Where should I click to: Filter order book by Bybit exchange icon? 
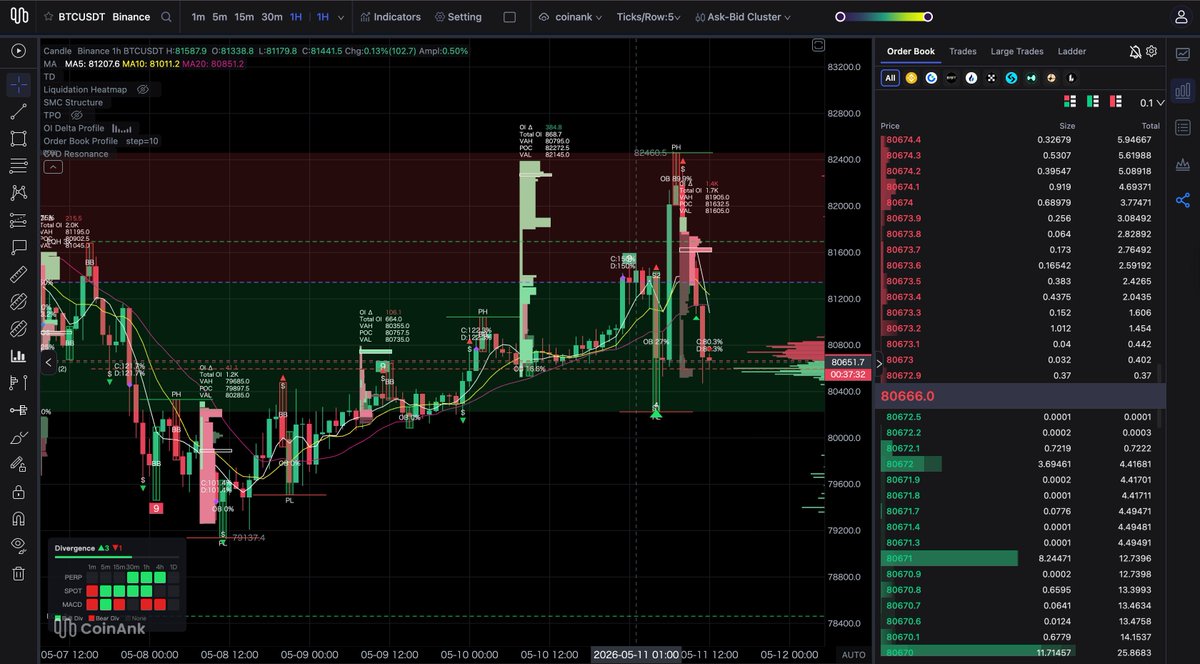click(x=951, y=77)
